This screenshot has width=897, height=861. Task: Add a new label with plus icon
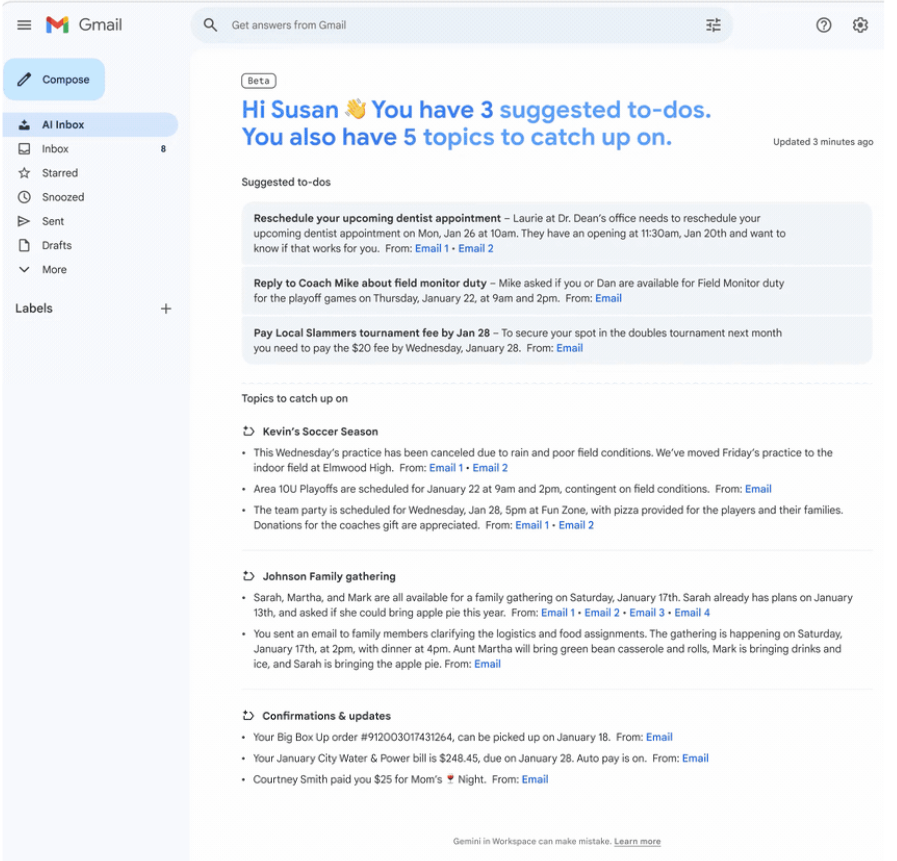(x=166, y=309)
